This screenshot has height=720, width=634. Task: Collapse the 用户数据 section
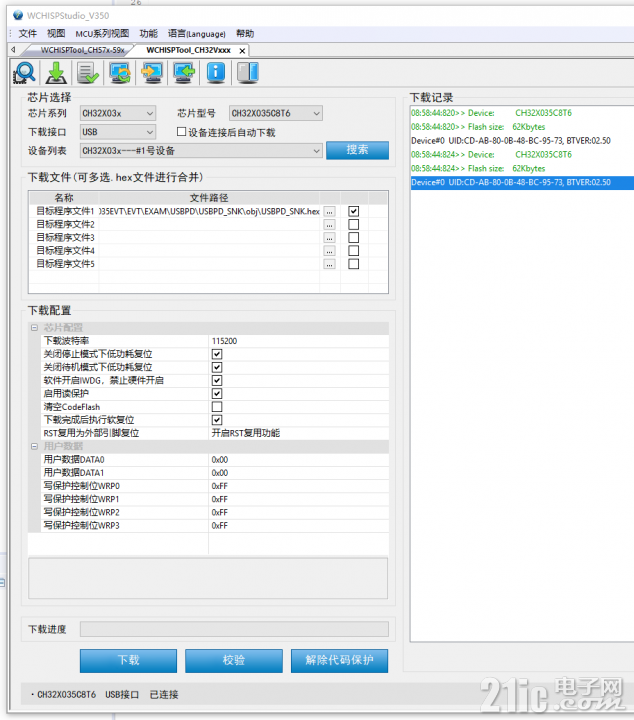click(34, 446)
